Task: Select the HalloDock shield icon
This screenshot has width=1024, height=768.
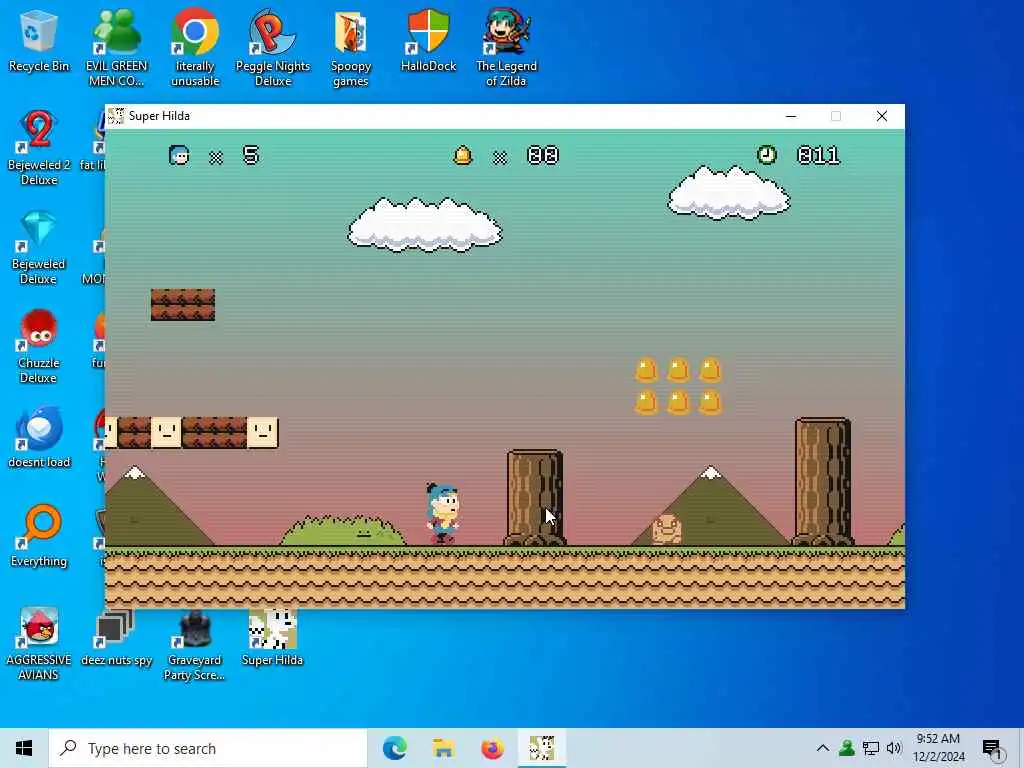Action: pyautogui.click(x=428, y=41)
